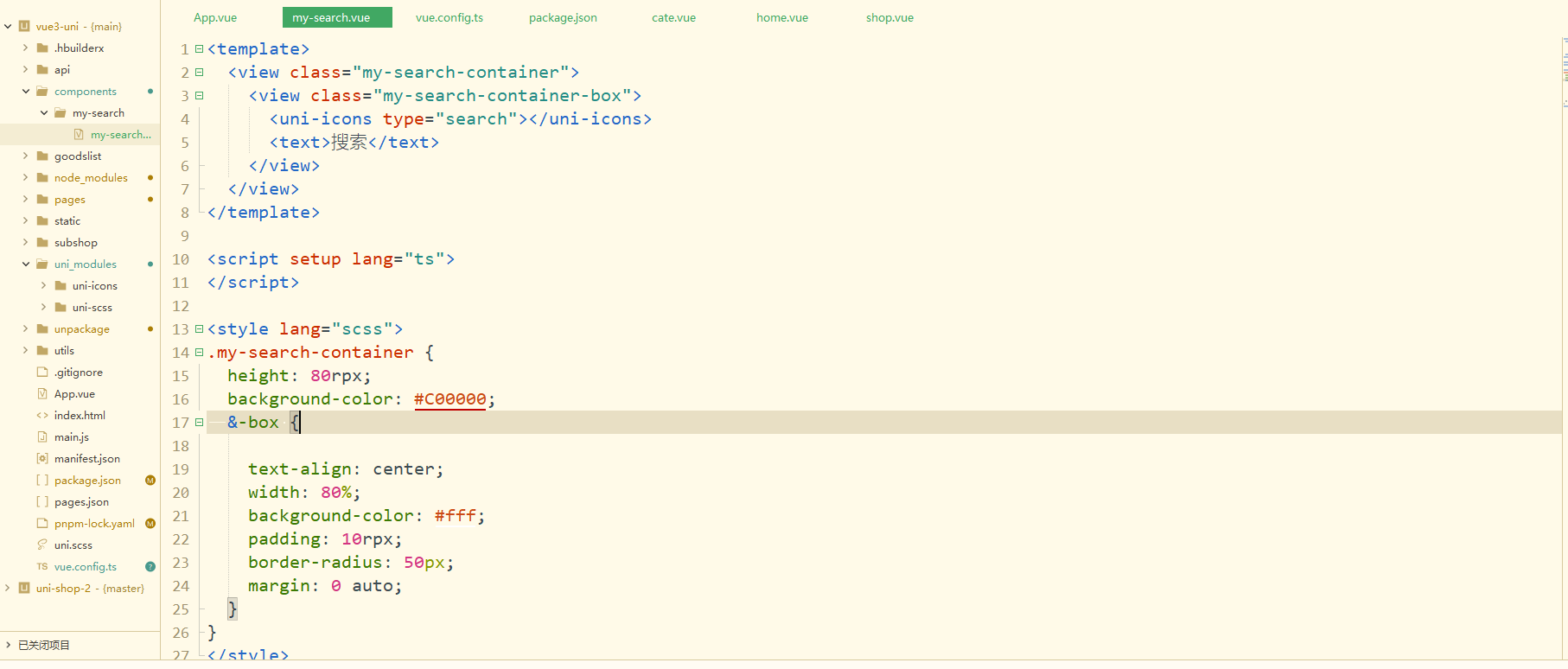This screenshot has height=669, width=1568.
Task: Click the 'width: 80%;' code line
Action: pyautogui.click(x=304, y=493)
